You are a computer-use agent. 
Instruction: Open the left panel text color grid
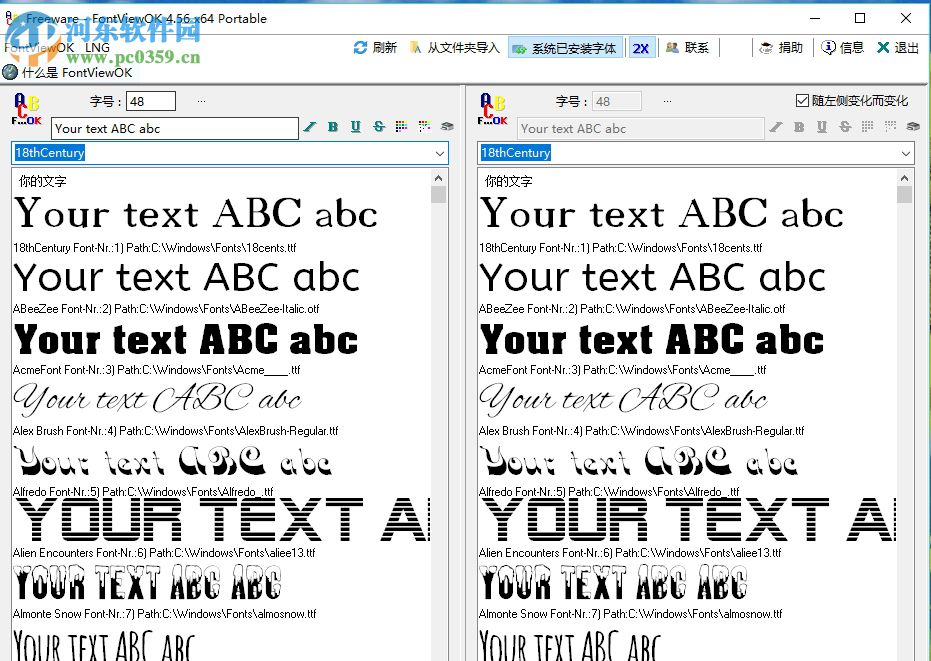click(401, 126)
